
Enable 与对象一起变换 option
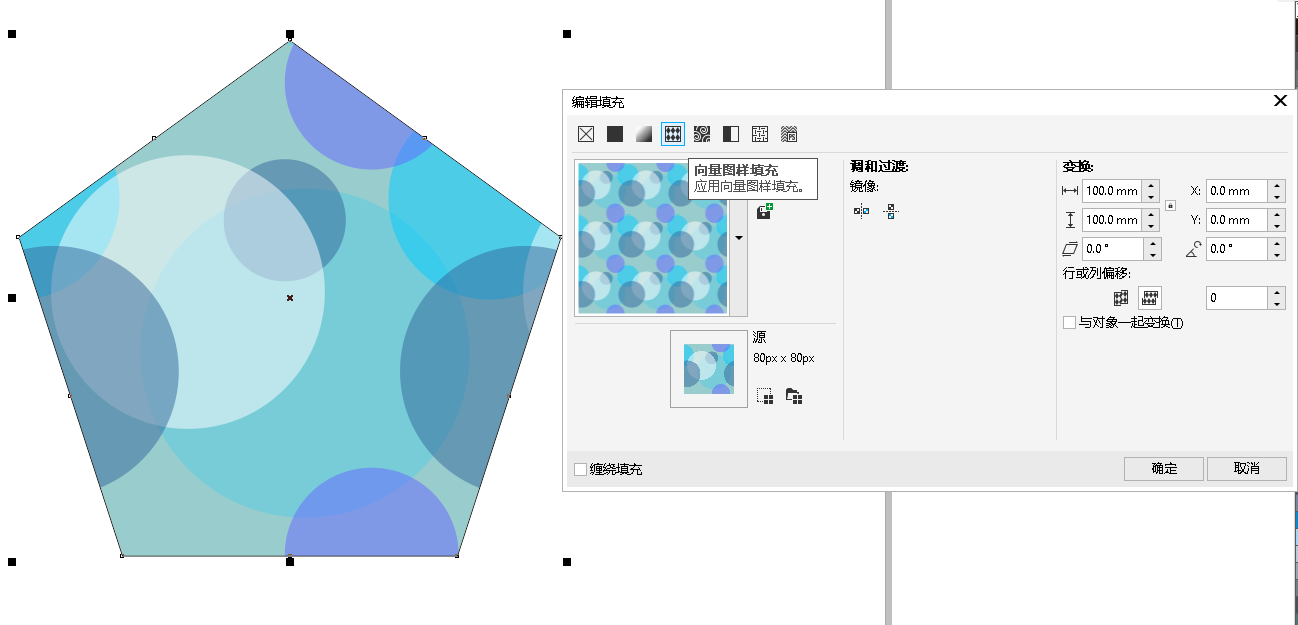(x=1068, y=322)
